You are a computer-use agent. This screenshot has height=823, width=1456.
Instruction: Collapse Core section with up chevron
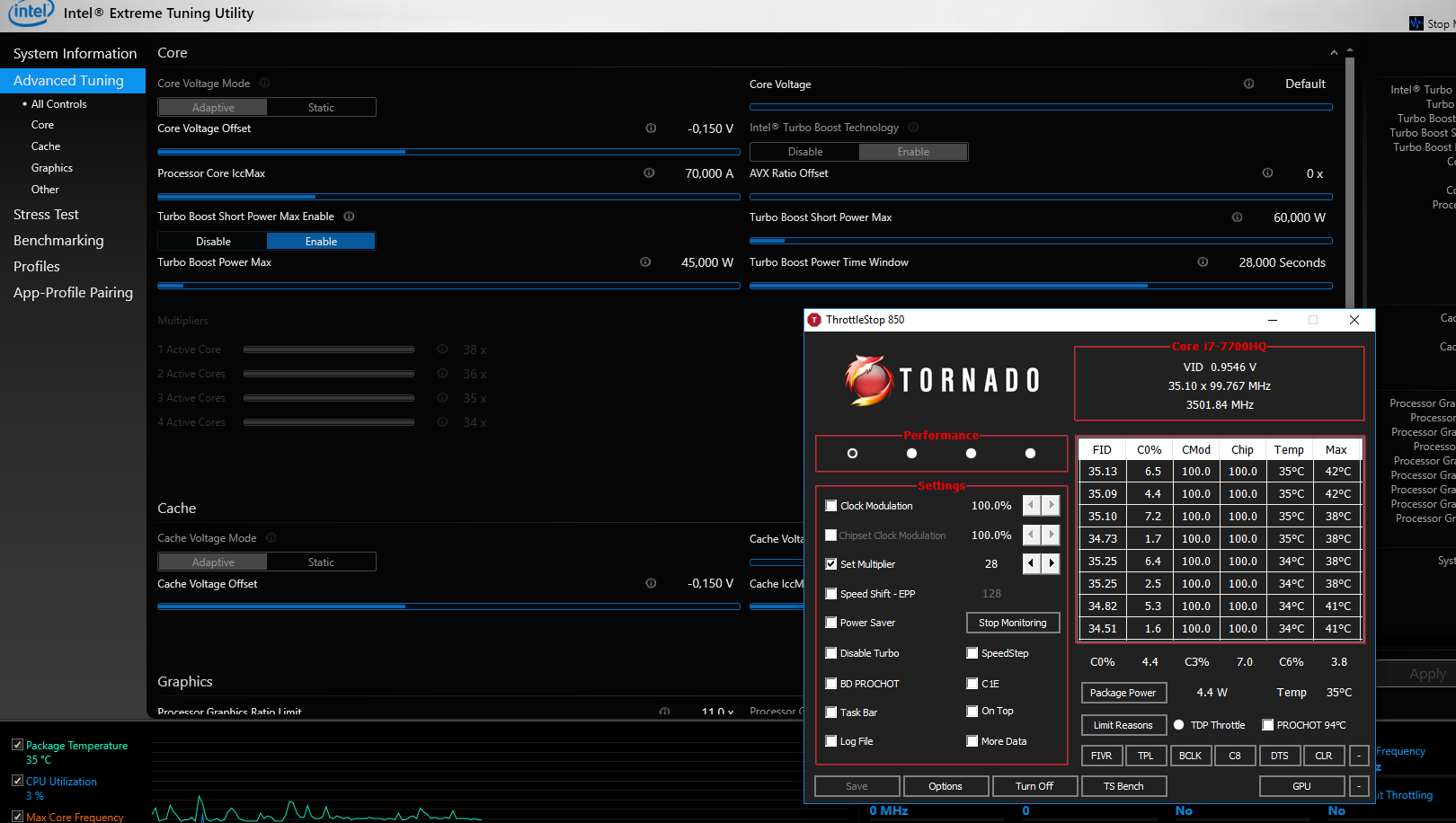1334,53
